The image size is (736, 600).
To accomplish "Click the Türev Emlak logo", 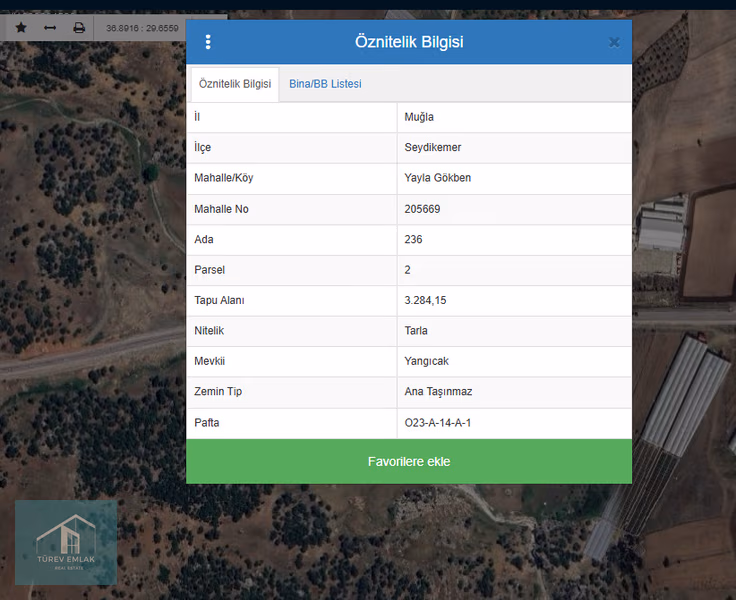I will pos(66,542).
